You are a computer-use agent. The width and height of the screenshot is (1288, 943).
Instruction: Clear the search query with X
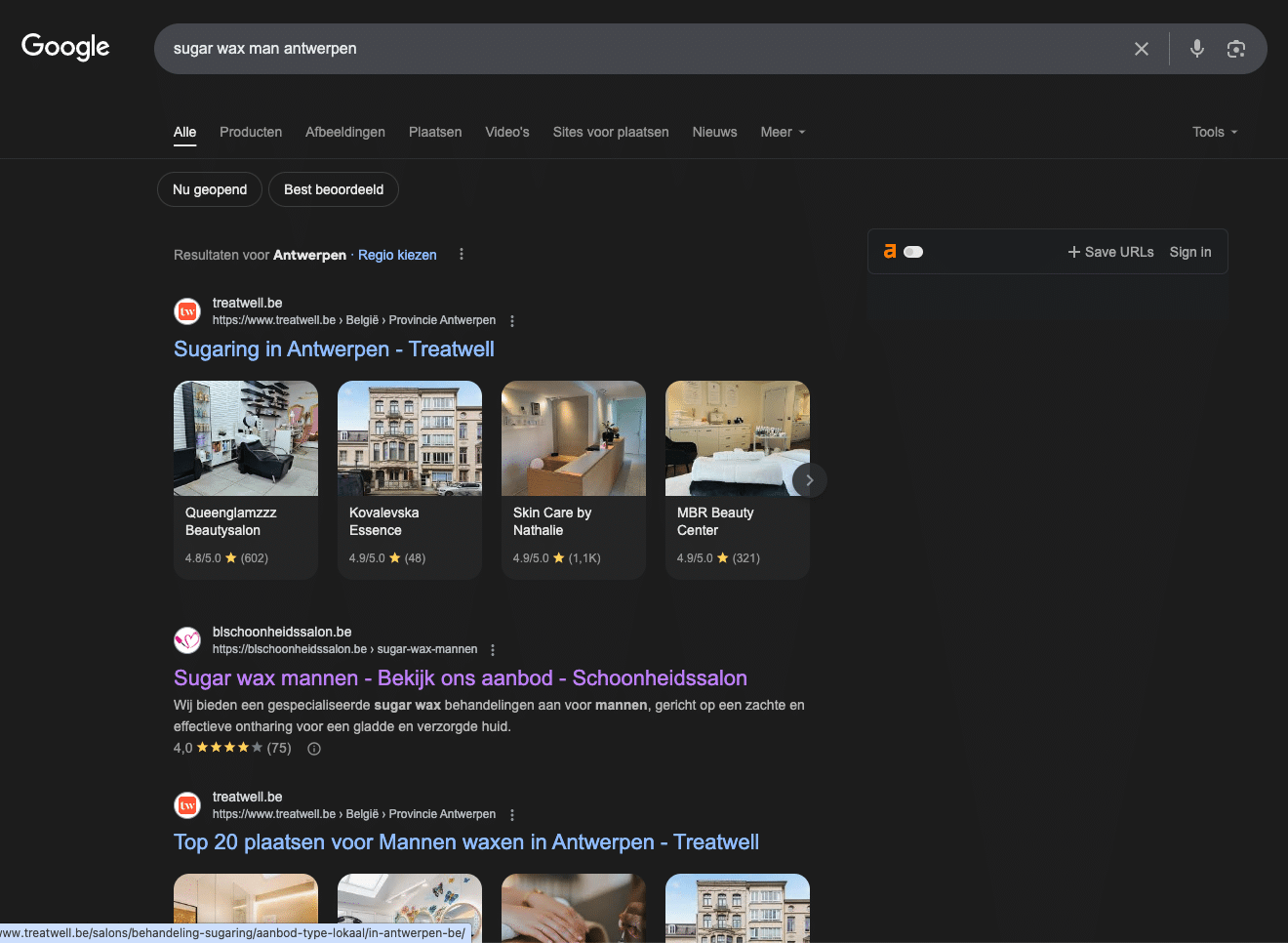(1141, 49)
